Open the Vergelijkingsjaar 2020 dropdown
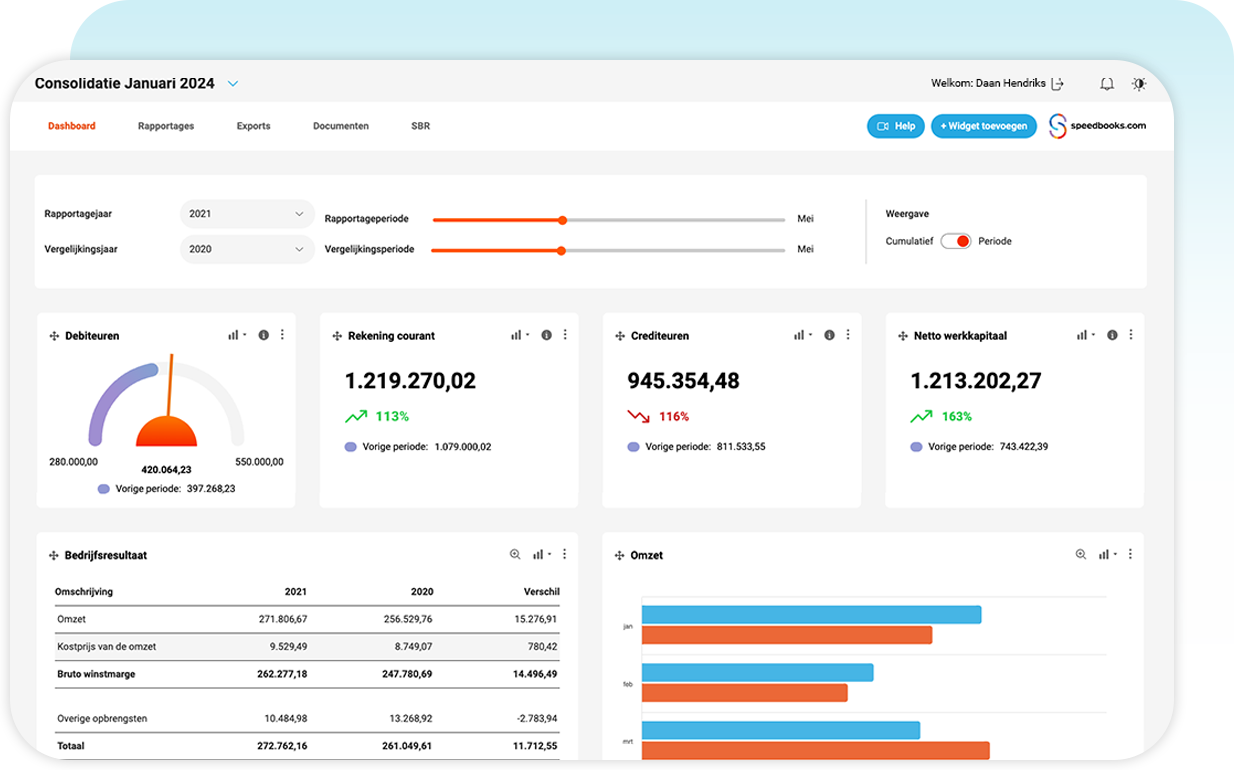 (247, 249)
